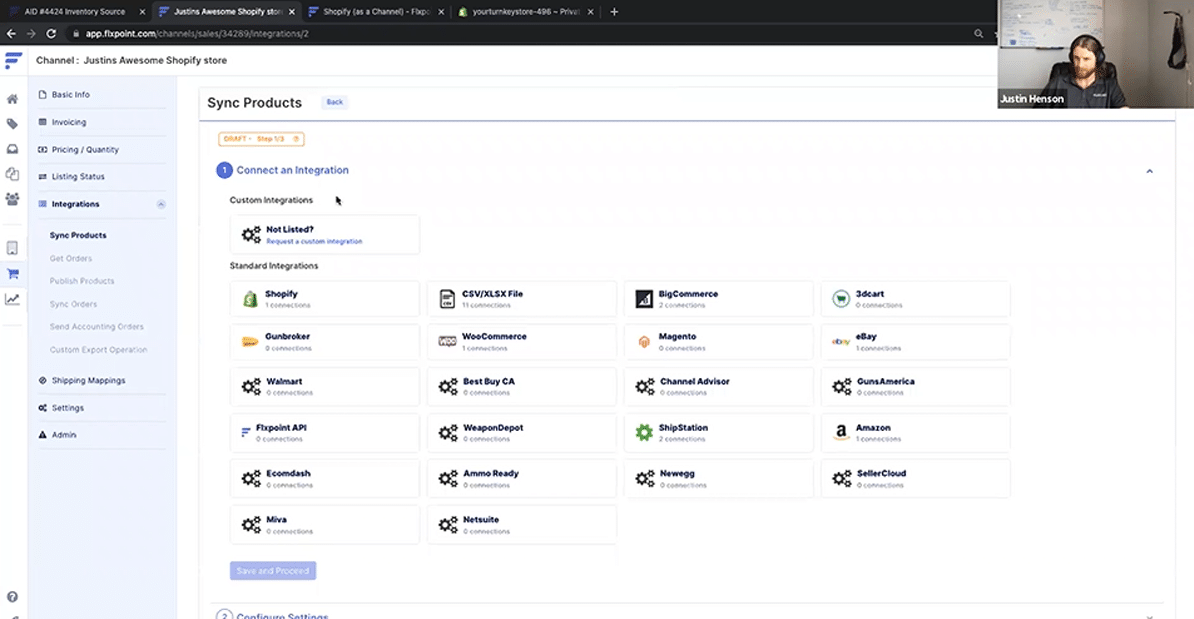Click Request a custom integration link
The image size is (1194, 619).
(x=314, y=241)
